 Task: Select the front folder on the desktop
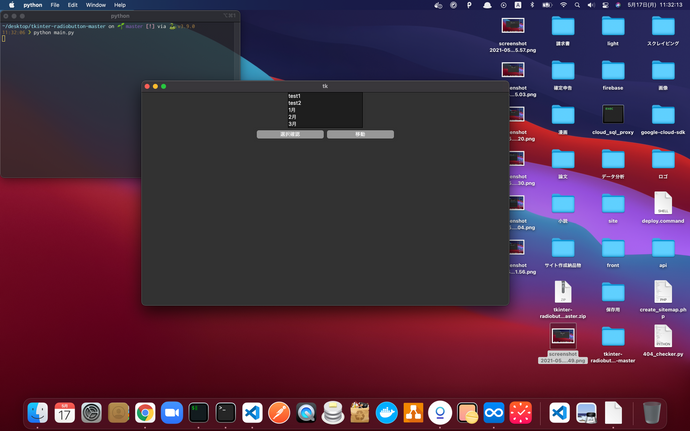613,253
